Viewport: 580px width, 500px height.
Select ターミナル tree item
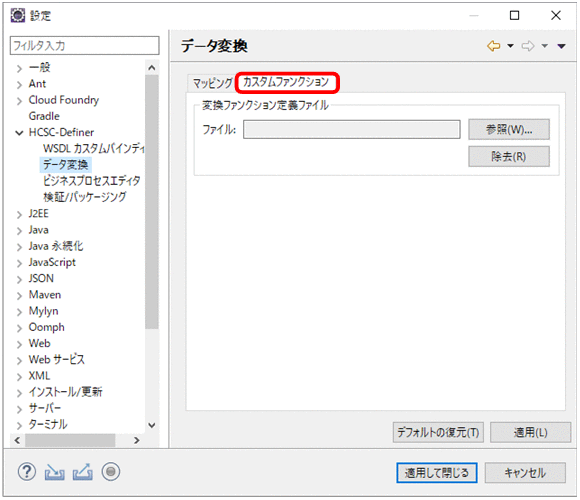point(48,424)
